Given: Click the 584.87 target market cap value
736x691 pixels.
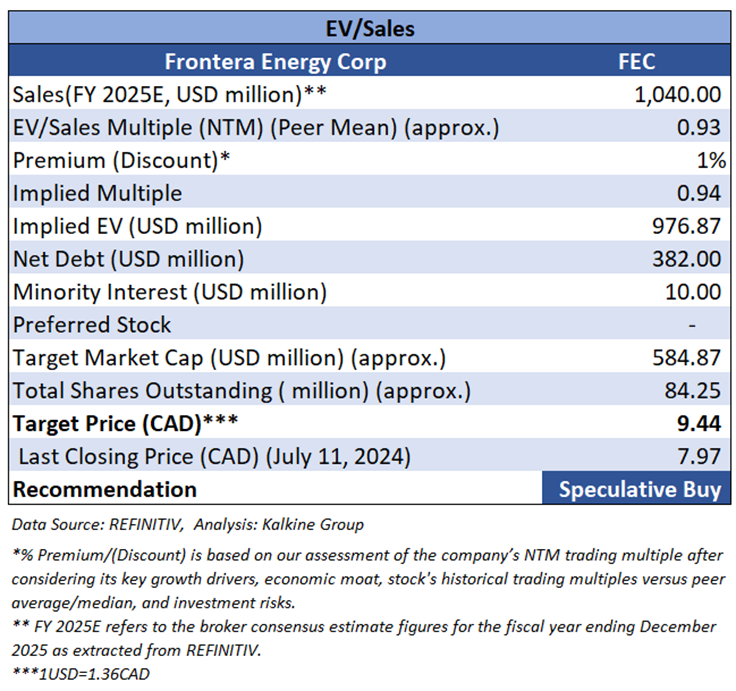Looking at the screenshot, I should click(686, 357).
